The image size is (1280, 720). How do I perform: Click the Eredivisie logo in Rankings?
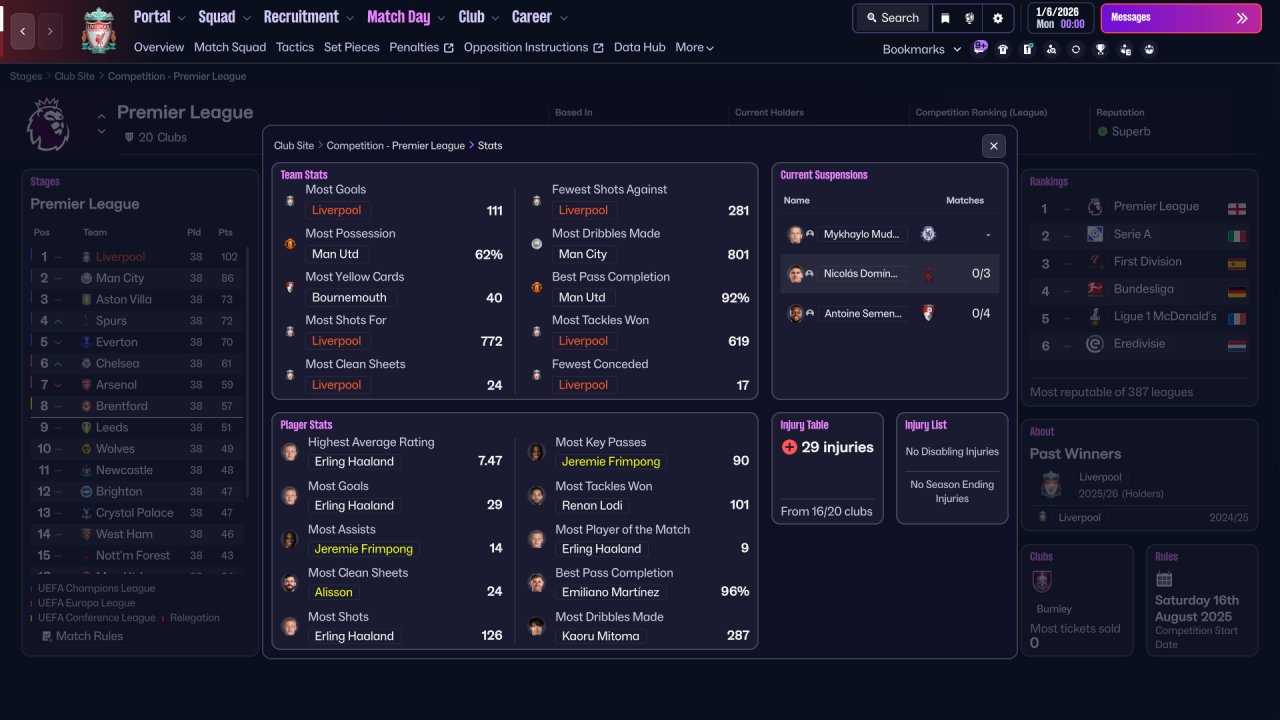tap(1095, 344)
